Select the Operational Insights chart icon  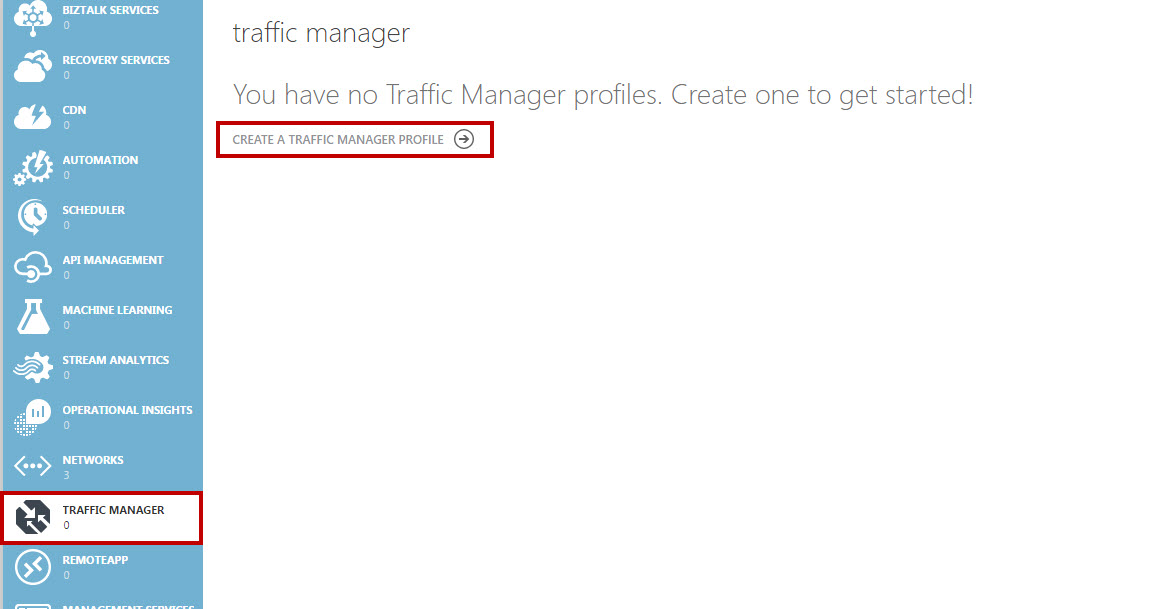pos(33,416)
